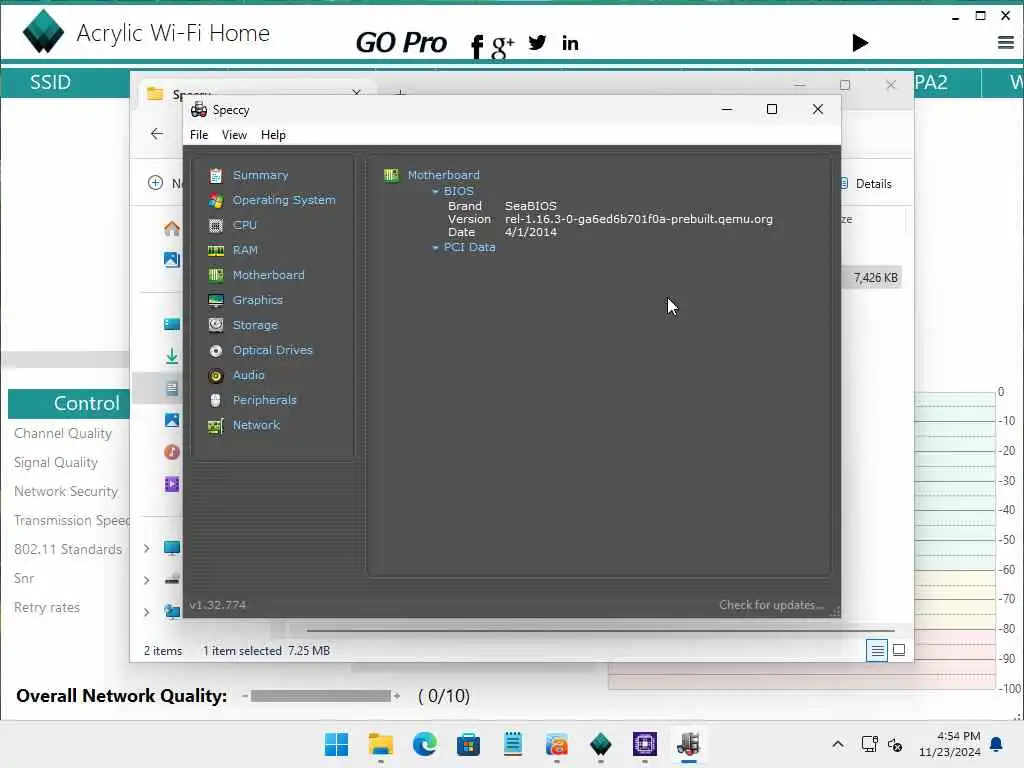
Task: Click the New button in File Explorer
Action: pos(165,183)
